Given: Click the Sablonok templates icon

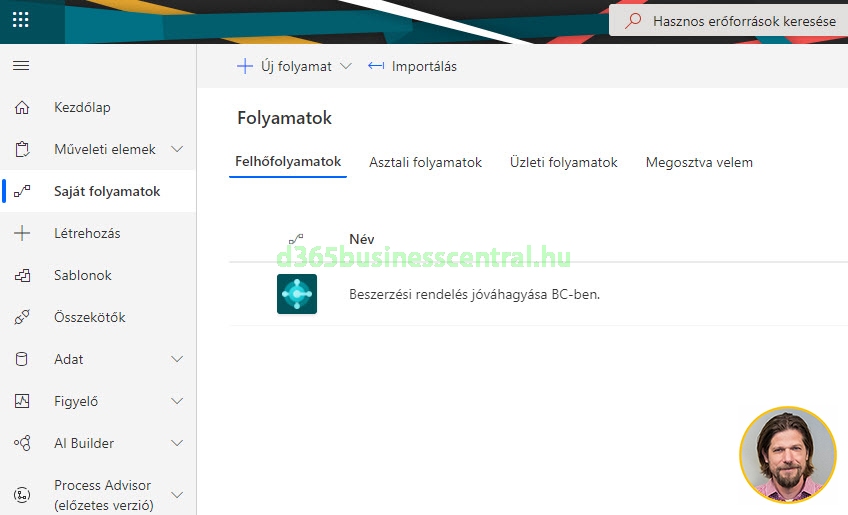Looking at the screenshot, I should [22, 276].
